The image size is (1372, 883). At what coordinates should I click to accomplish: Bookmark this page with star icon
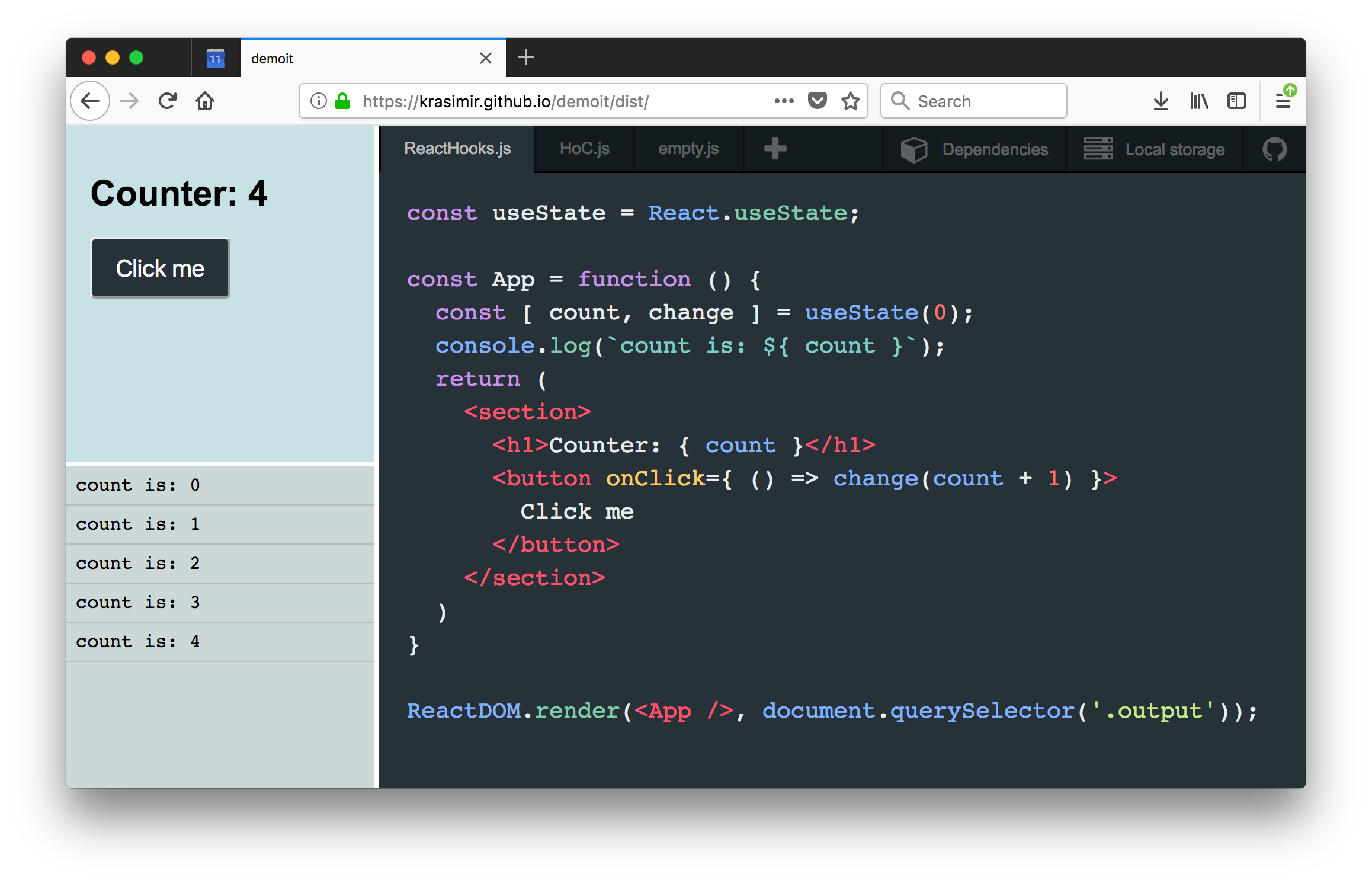point(851,101)
